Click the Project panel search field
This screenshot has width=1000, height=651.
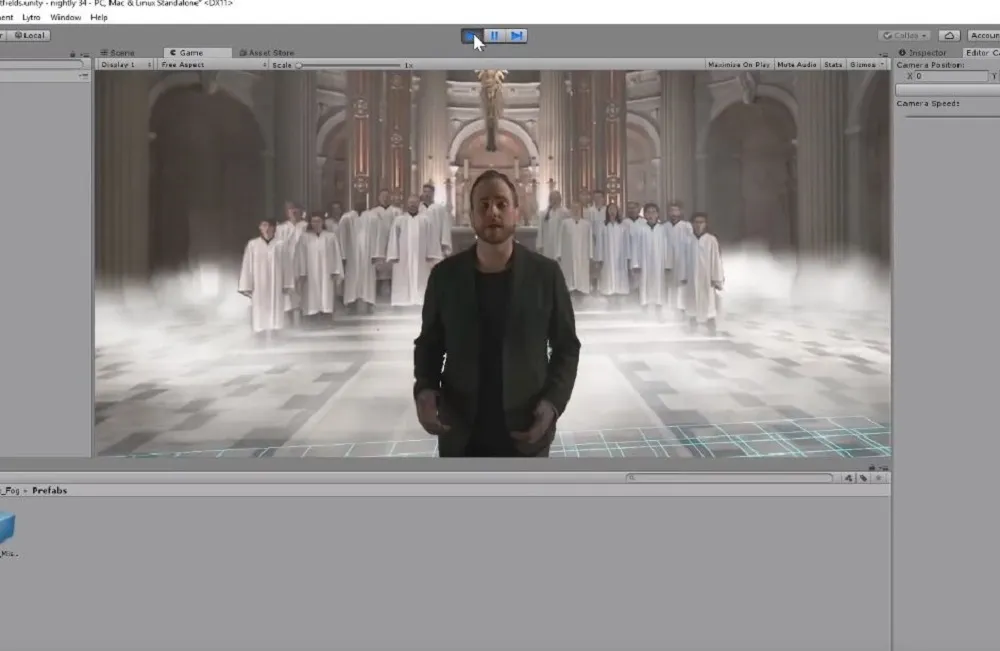click(730, 478)
